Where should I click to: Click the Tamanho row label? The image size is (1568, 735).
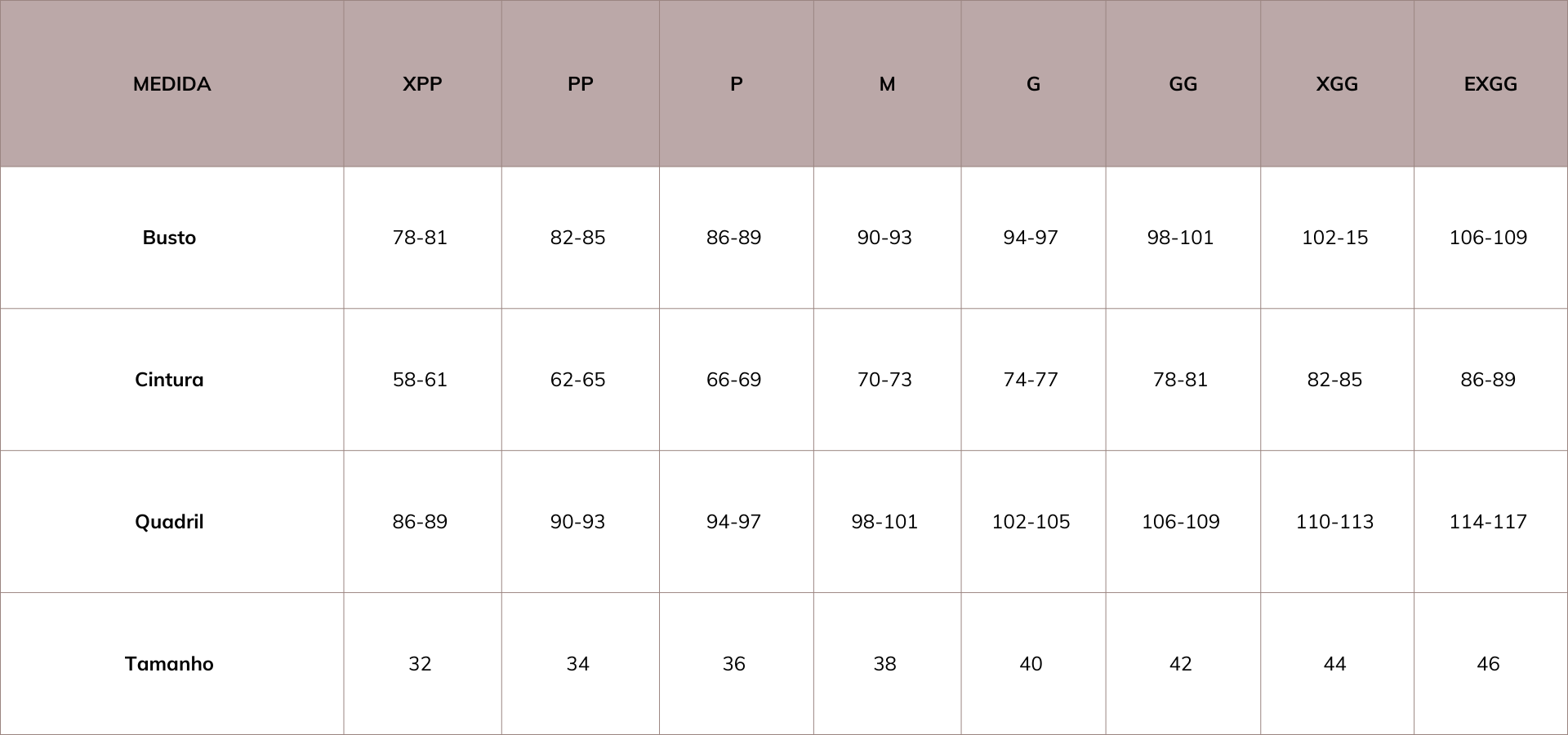click(169, 664)
